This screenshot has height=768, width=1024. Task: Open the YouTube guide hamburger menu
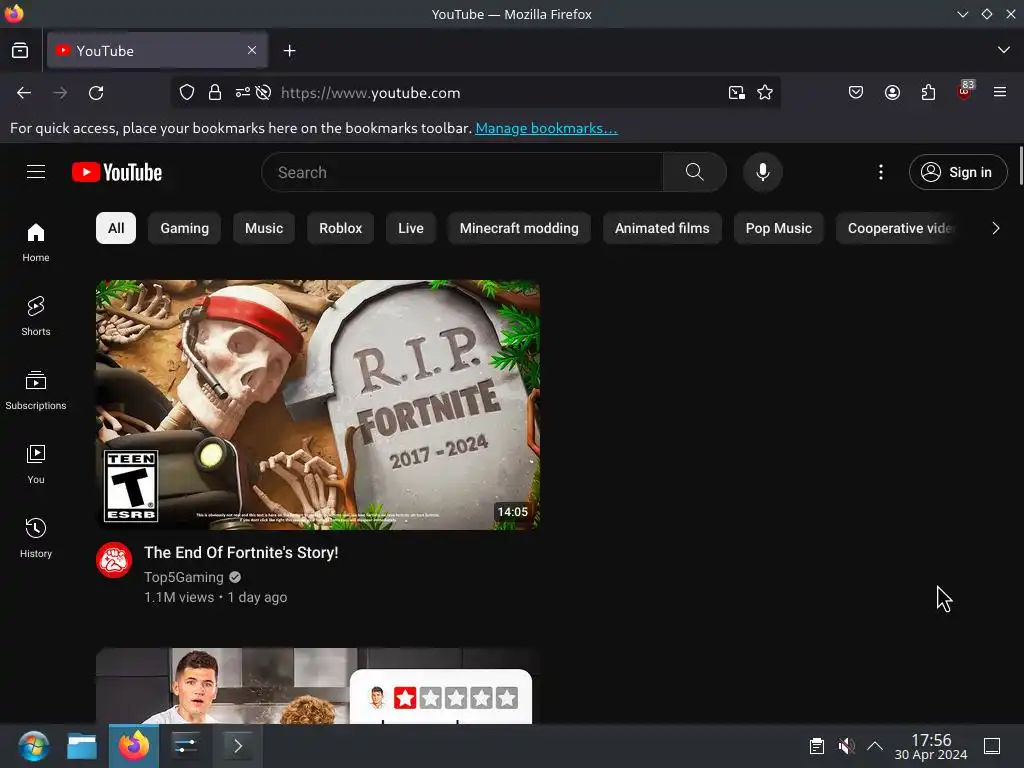[x=36, y=172]
